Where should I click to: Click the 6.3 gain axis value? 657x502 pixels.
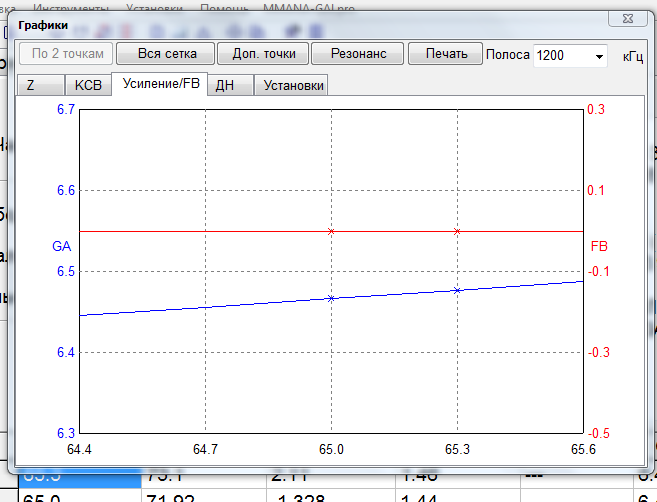click(66, 433)
